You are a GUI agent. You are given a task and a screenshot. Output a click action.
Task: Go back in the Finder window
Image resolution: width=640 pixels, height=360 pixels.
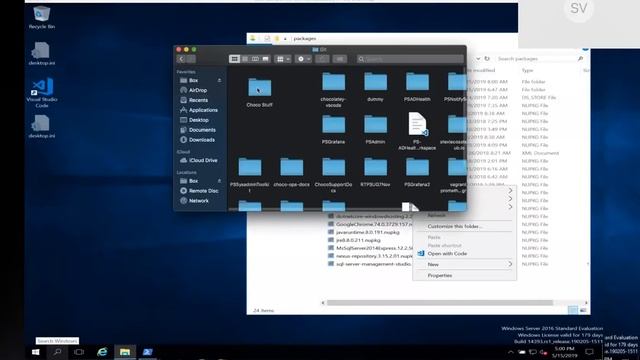(x=181, y=59)
